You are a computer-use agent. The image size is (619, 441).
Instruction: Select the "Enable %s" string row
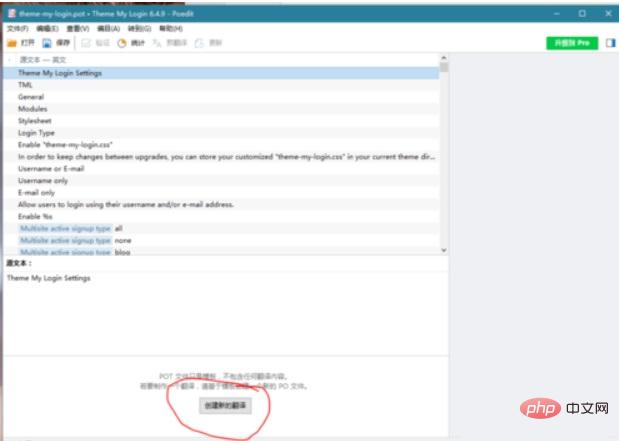[35, 216]
